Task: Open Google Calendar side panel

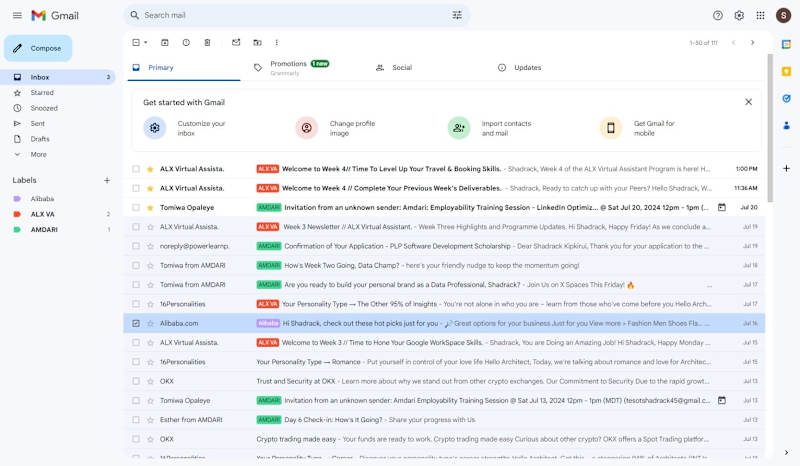Action: click(786, 44)
